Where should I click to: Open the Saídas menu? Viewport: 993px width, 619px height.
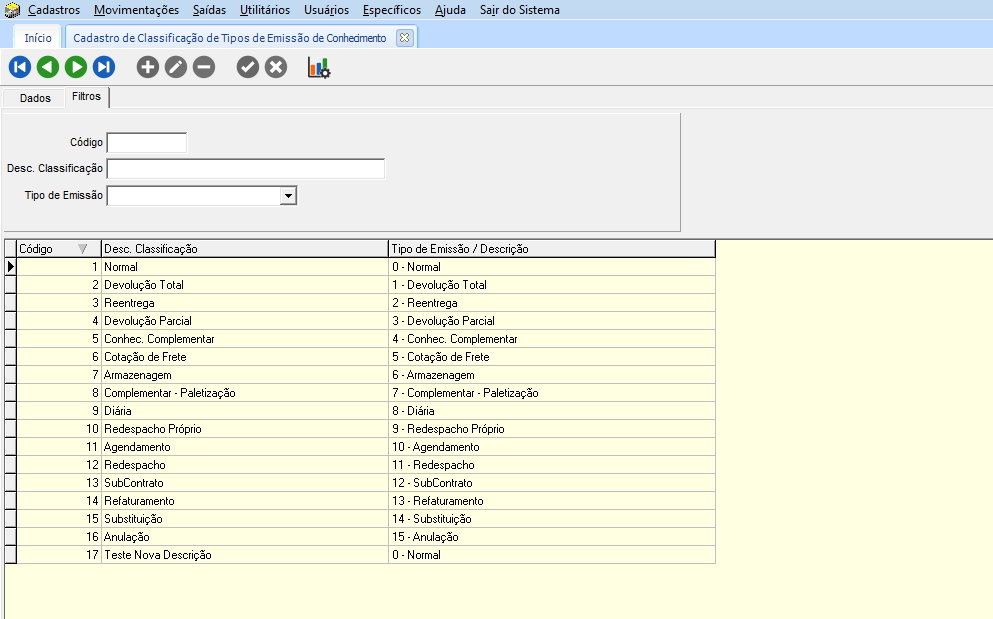(209, 10)
